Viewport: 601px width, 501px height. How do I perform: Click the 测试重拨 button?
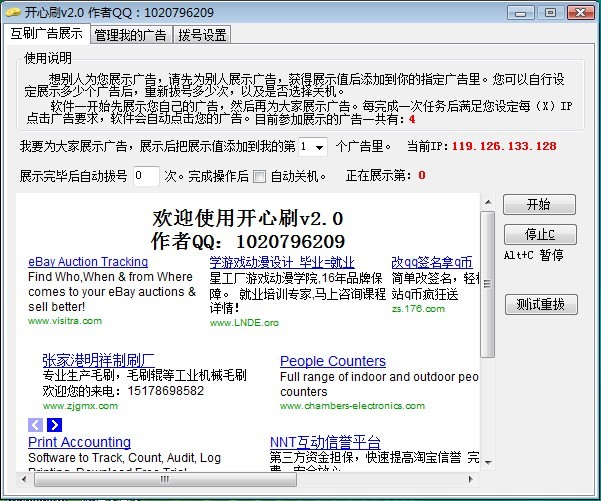pos(541,304)
